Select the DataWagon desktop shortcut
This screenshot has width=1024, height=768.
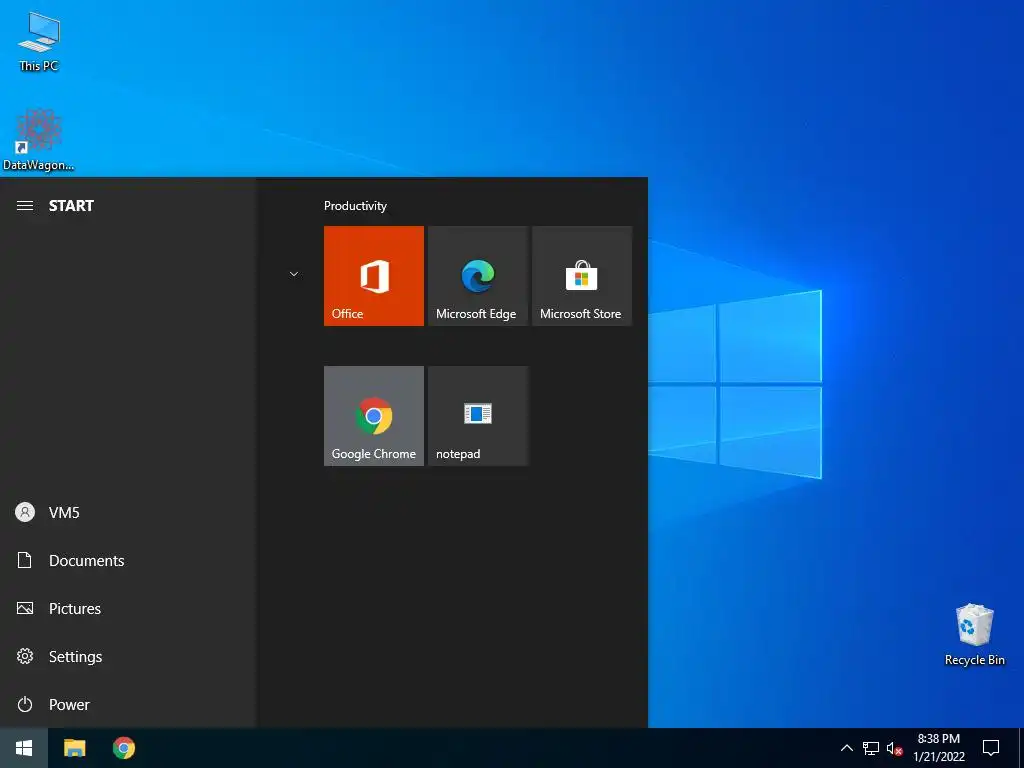pos(39,140)
